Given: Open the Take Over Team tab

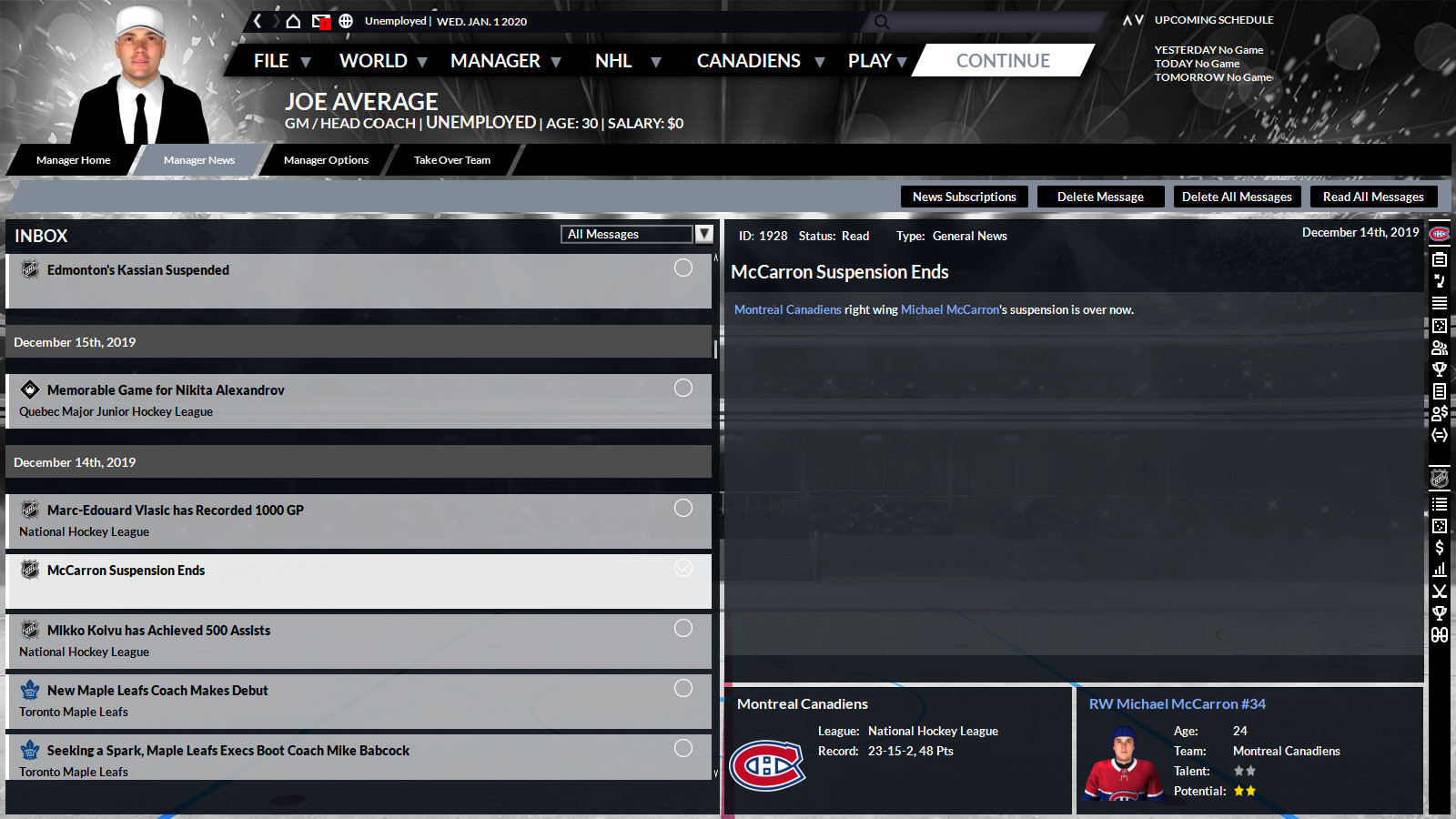Looking at the screenshot, I should [x=451, y=159].
